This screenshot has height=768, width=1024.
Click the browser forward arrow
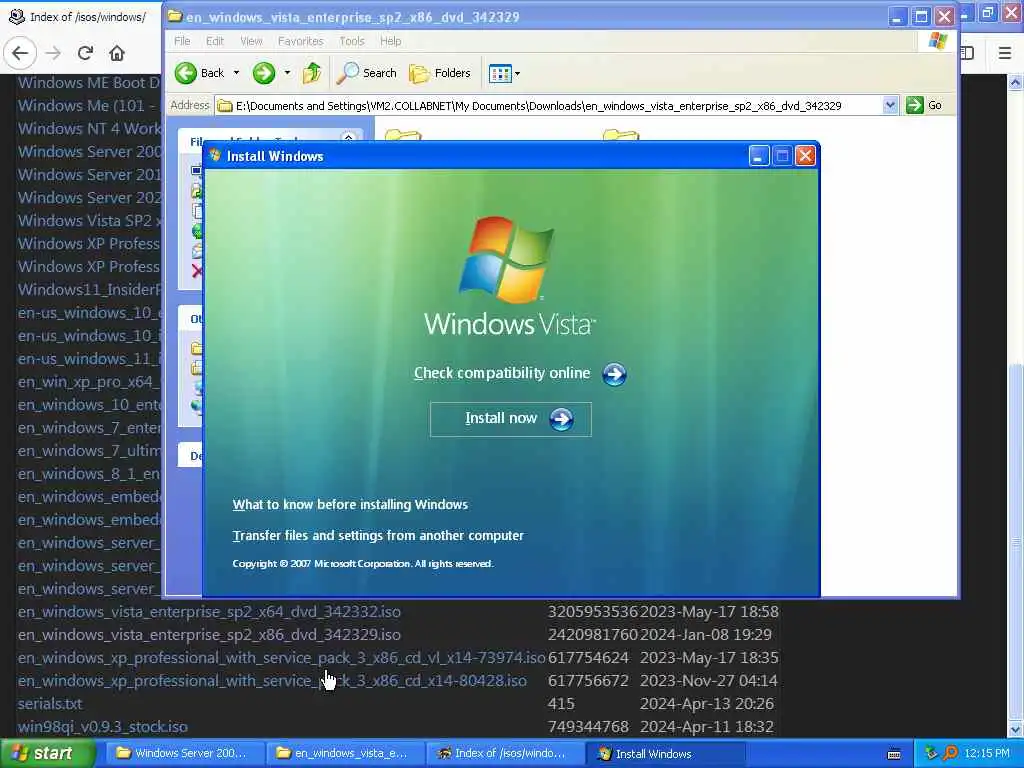53,53
